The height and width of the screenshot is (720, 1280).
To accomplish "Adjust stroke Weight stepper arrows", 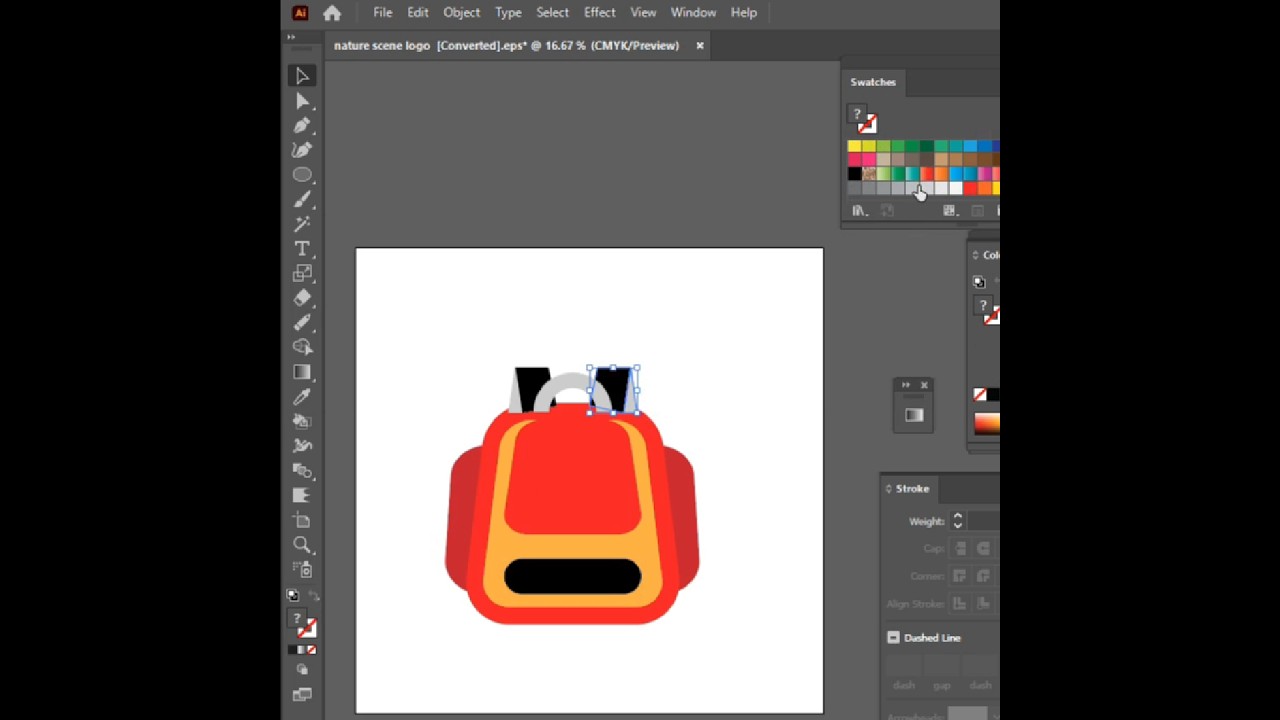I will pyautogui.click(x=957, y=521).
